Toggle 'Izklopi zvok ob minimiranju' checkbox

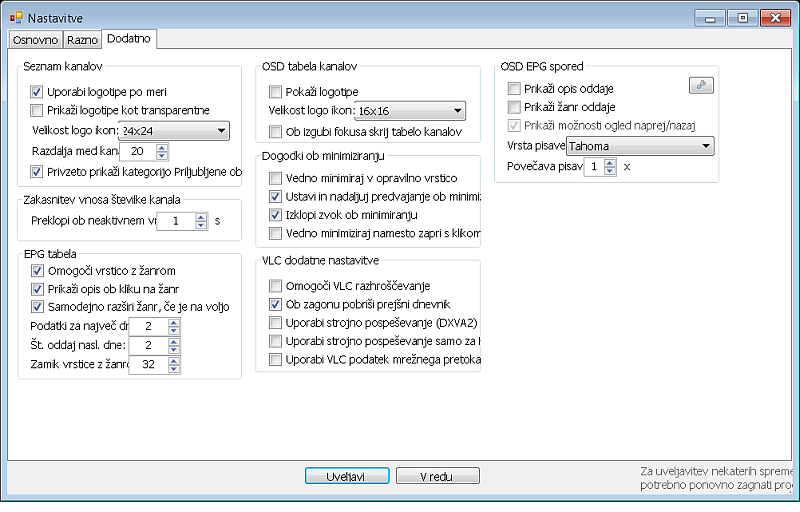click(x=277, y=214)
